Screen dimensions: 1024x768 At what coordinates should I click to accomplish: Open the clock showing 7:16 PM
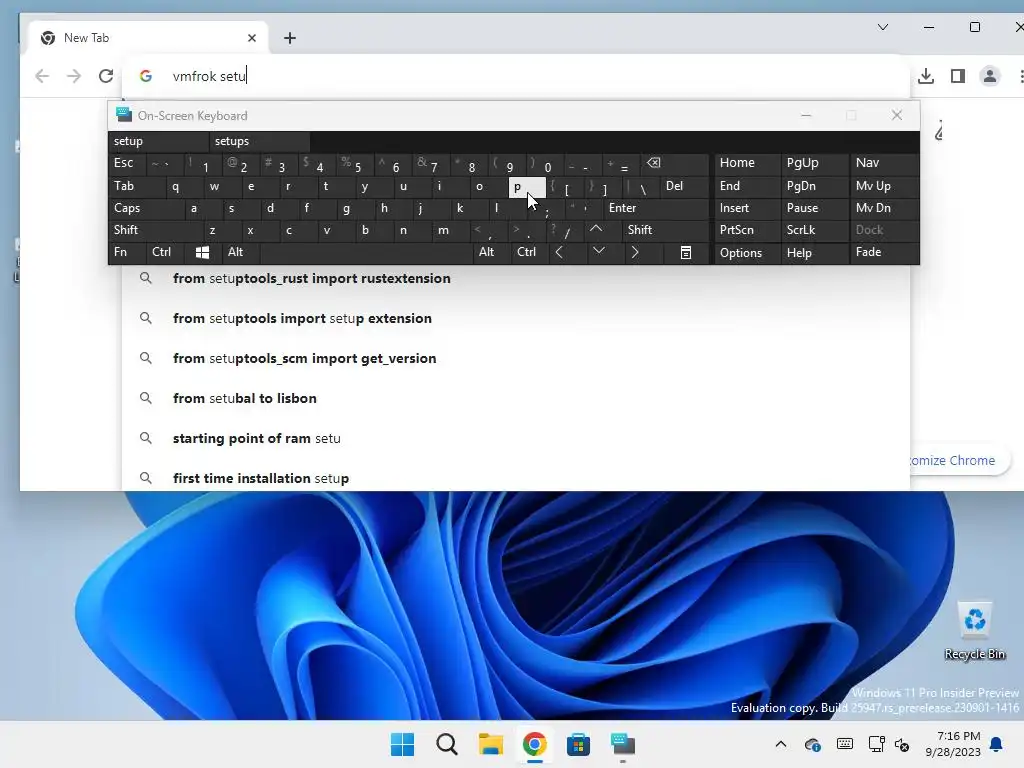tap(953, 744)
